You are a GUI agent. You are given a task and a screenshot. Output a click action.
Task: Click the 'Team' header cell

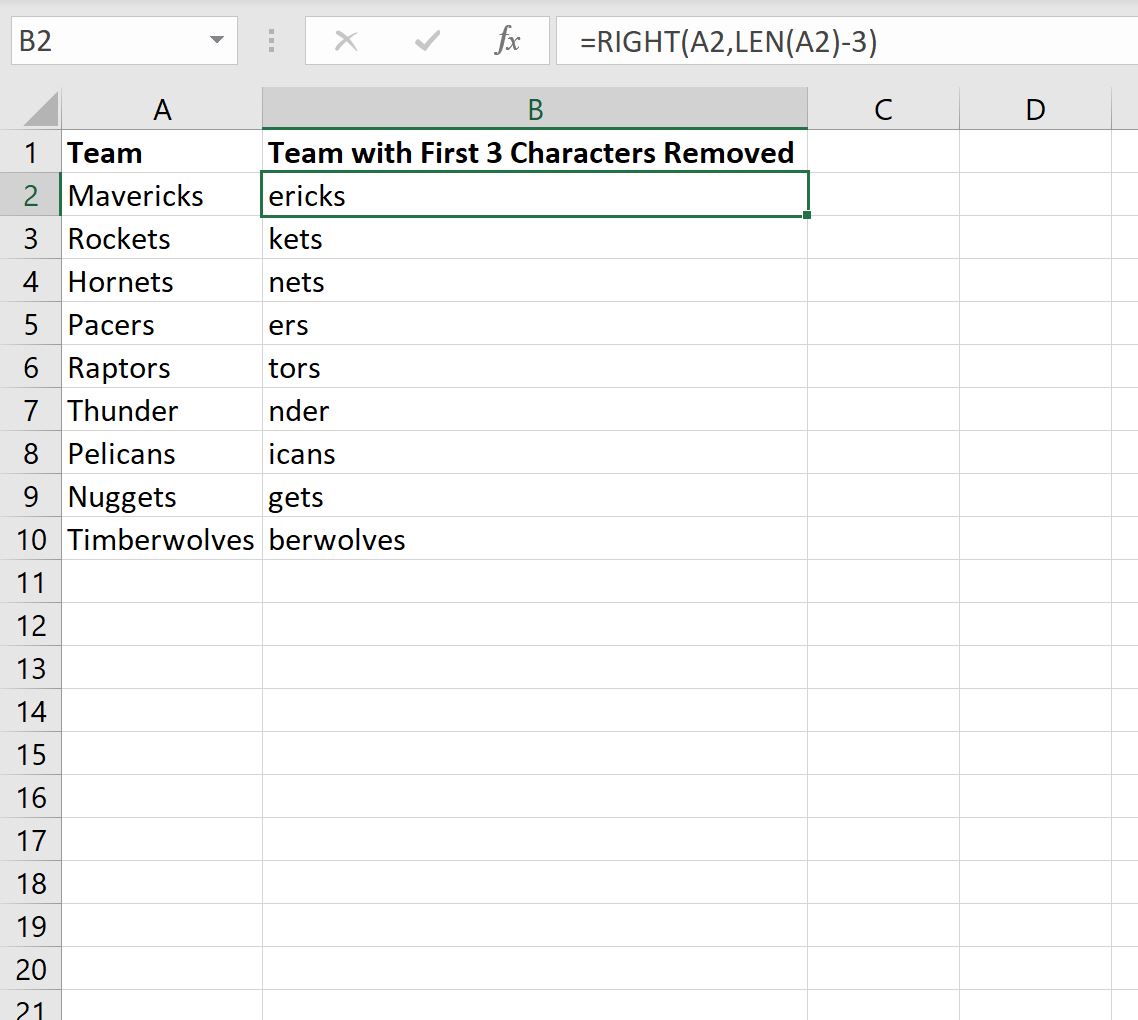pyautogui.click(x=162, y=152)
